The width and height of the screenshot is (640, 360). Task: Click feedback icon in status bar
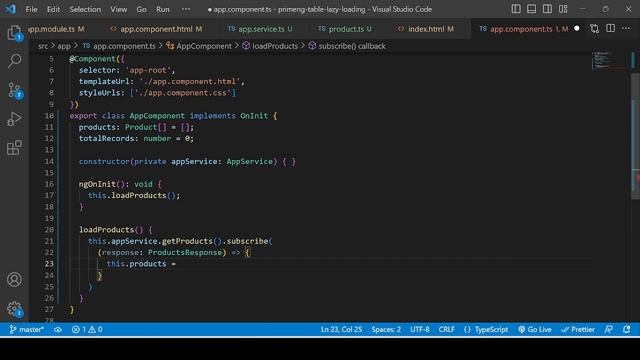[609, 329]
